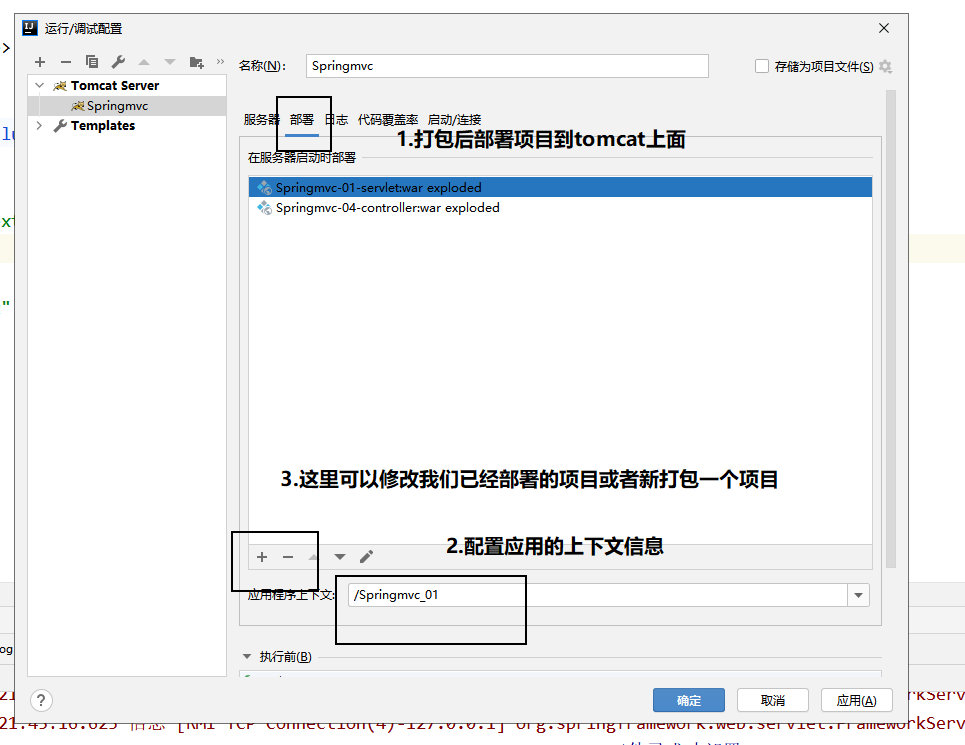Image resolution: width=965 pixels, height=745 pixels.
Task: Enable 存储为项目文件 checkbox
Action: pyautogui.click(x=762, y=66)
